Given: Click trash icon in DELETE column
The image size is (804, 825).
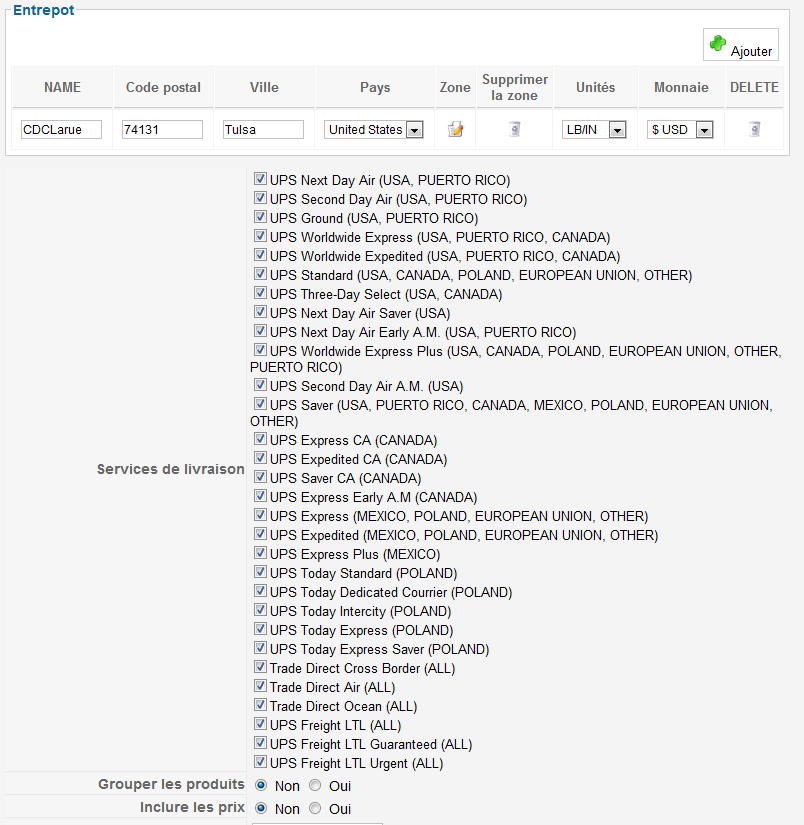Looking at the screenshot, I should (x=755, y=129).
